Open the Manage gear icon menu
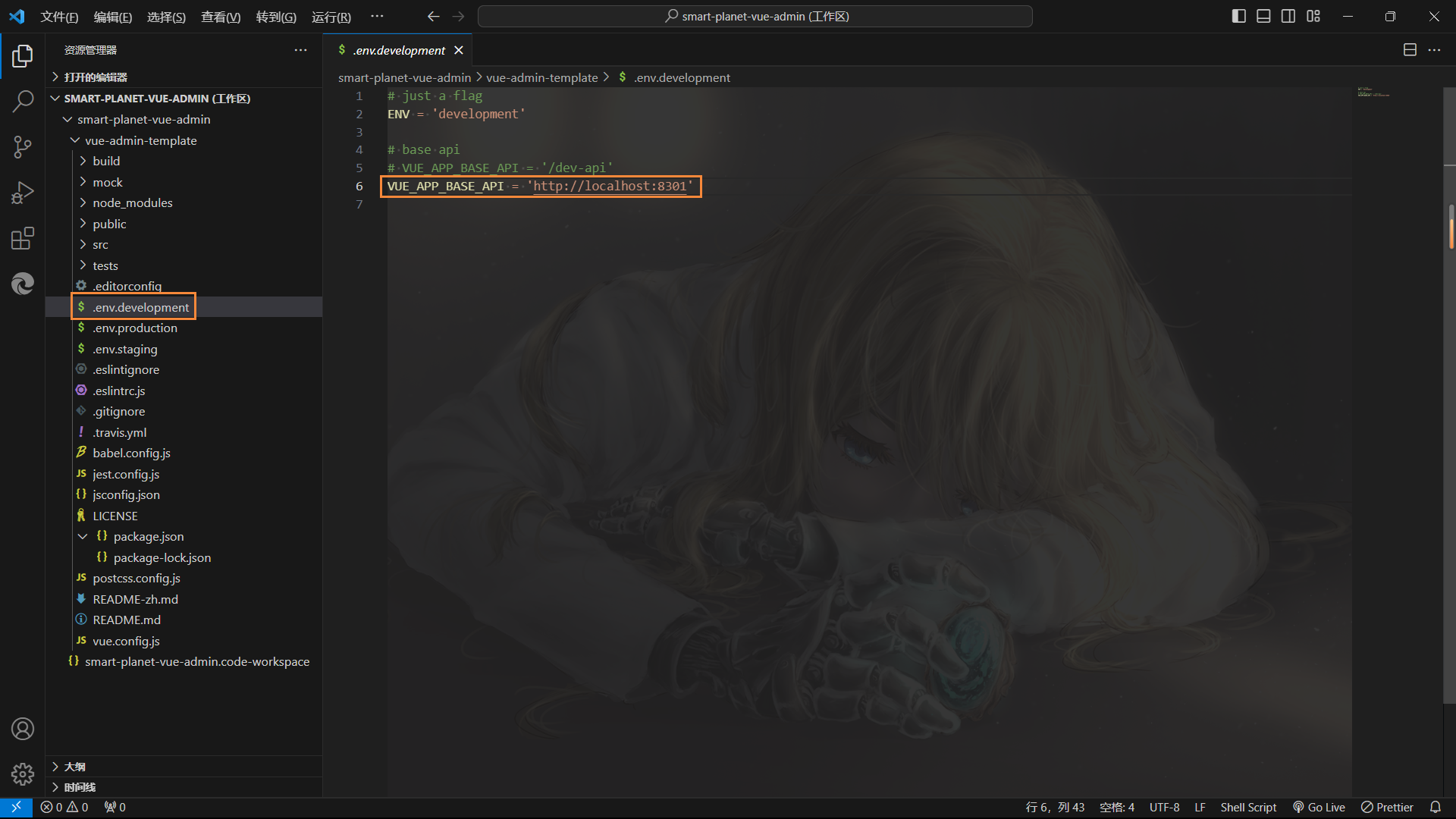1456x819 pixels. [23, 774]
